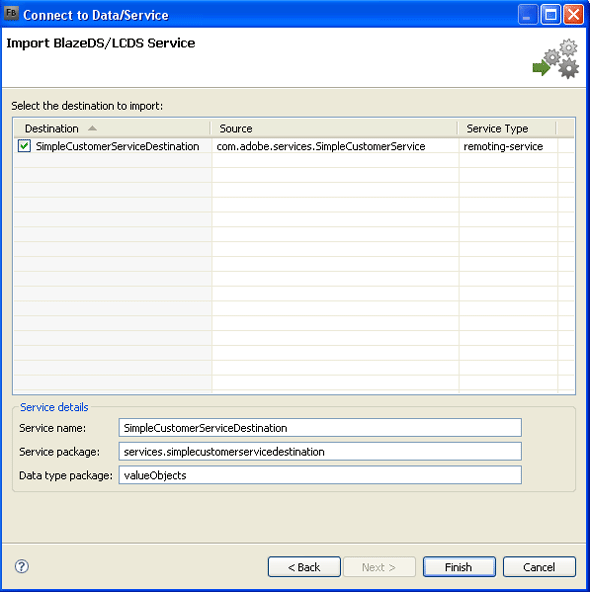Click the Source column header
Image resolution: width=590 pixels, height=592 pixels.
334,128
